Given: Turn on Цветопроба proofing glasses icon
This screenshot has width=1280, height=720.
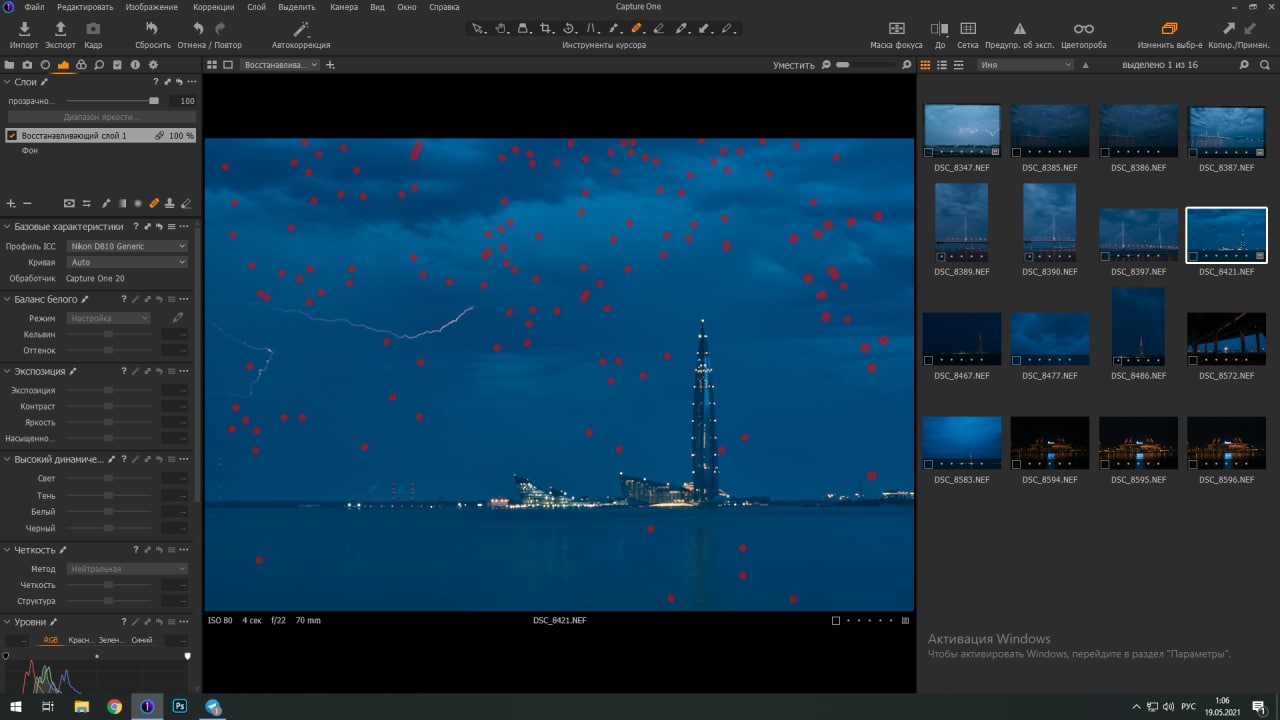Looking at the screenshot, I should coord(1084,29).
